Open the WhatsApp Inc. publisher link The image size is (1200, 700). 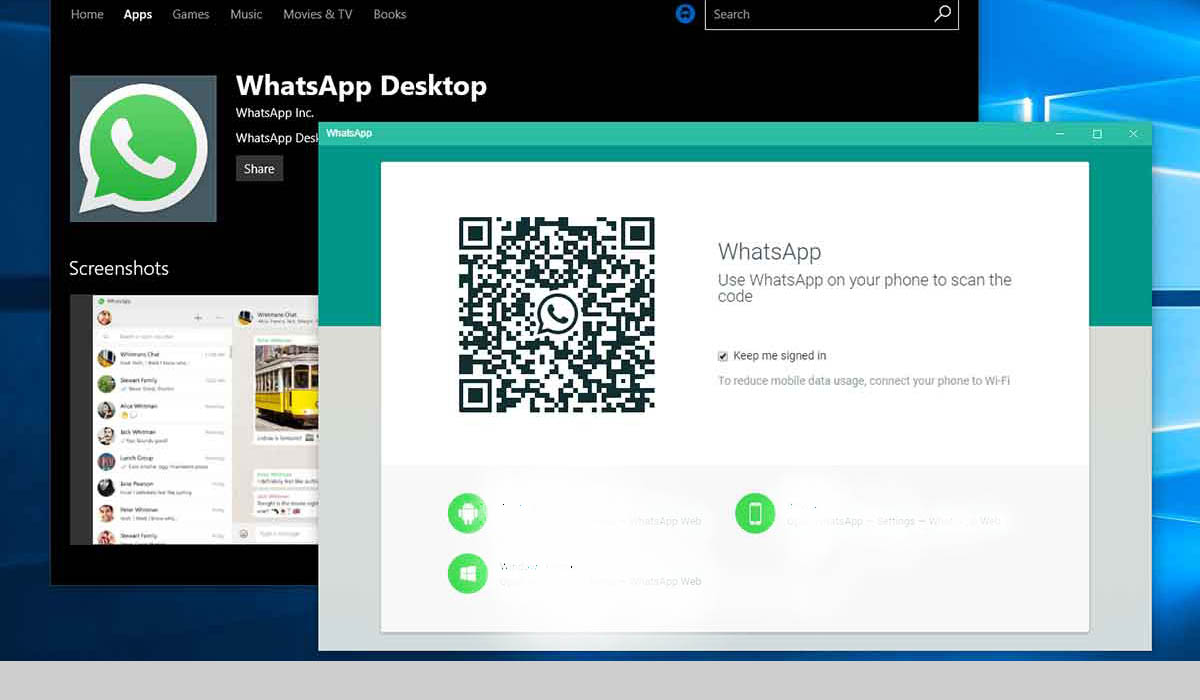pos(275,113)
